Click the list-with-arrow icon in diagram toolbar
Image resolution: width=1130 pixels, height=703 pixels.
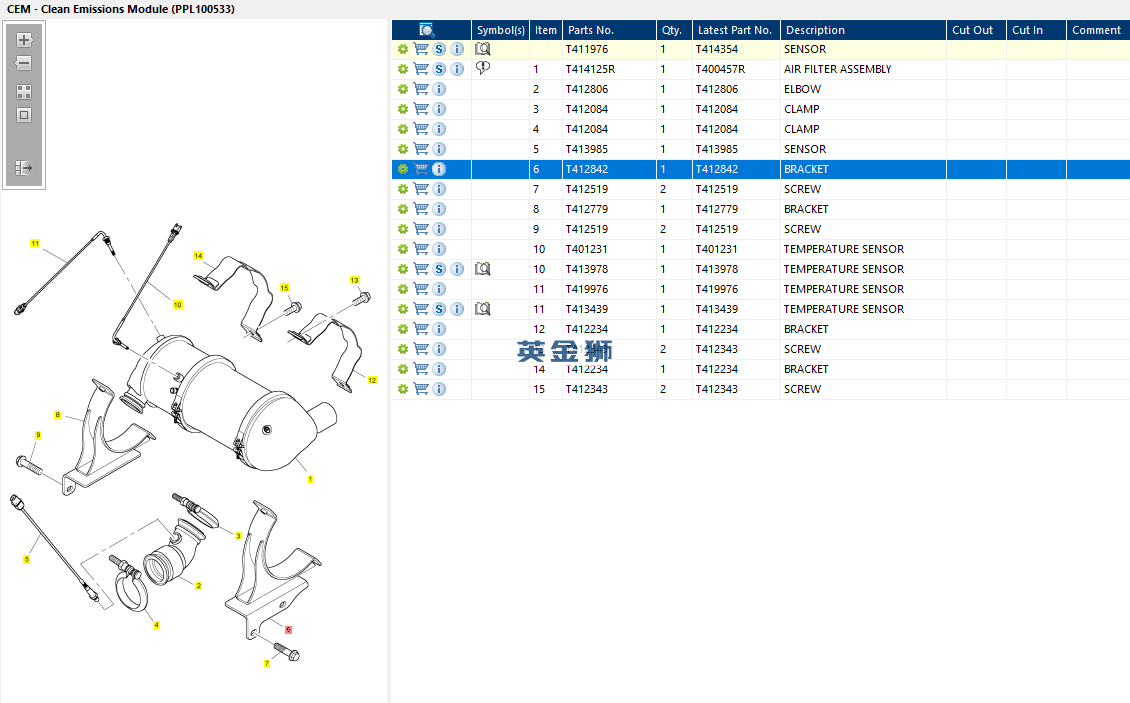point(24,168)
